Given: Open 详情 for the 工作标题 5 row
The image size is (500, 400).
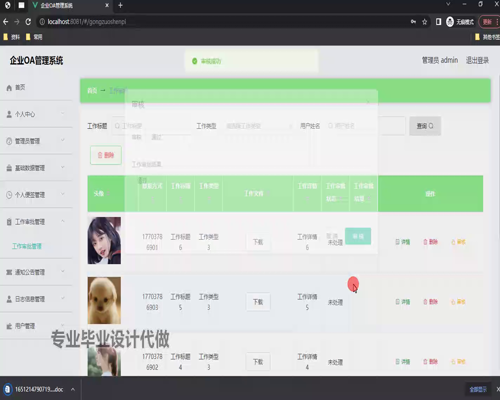Looking at the screenshot, I should click(x=403, y=302).
